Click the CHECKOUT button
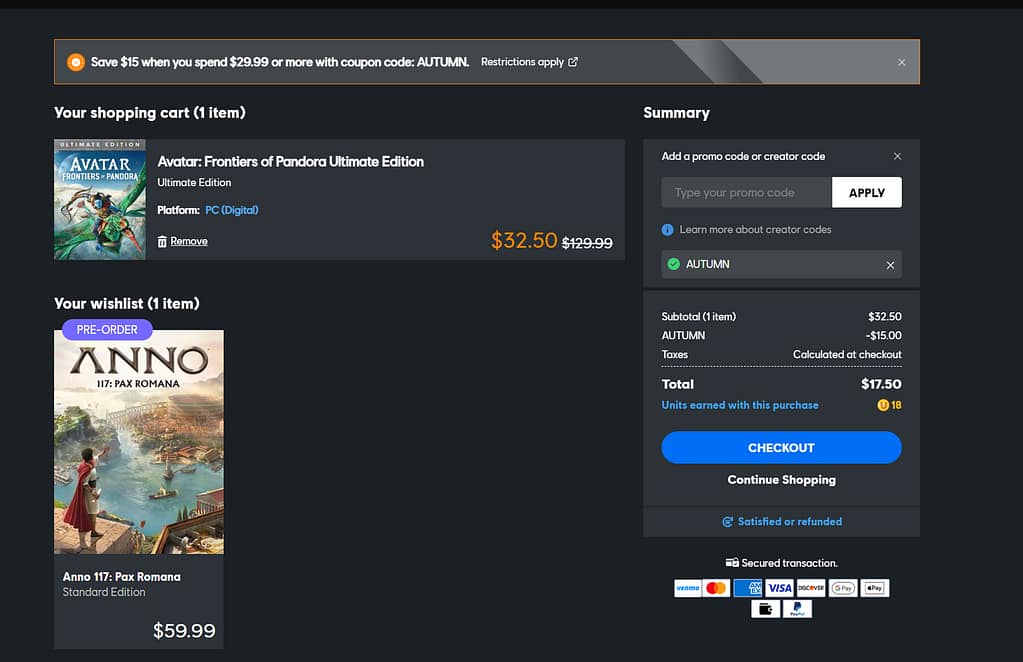Image resolution: width=1023 pixels, height=662 pixels. pos(781,448)
